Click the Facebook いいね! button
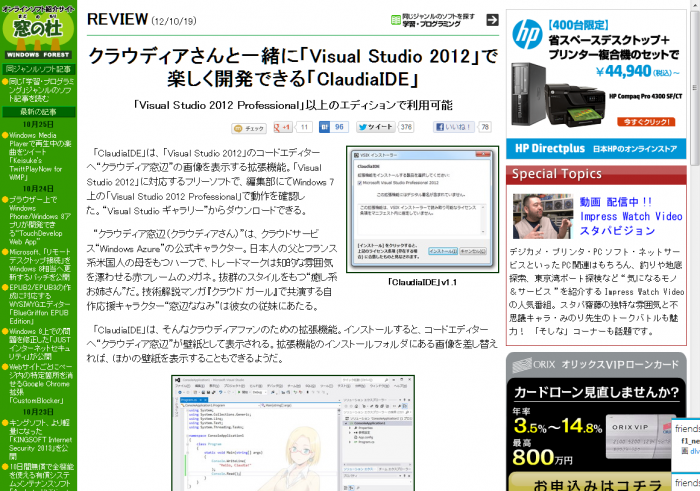The image size is (700, 491). (453, 127)
